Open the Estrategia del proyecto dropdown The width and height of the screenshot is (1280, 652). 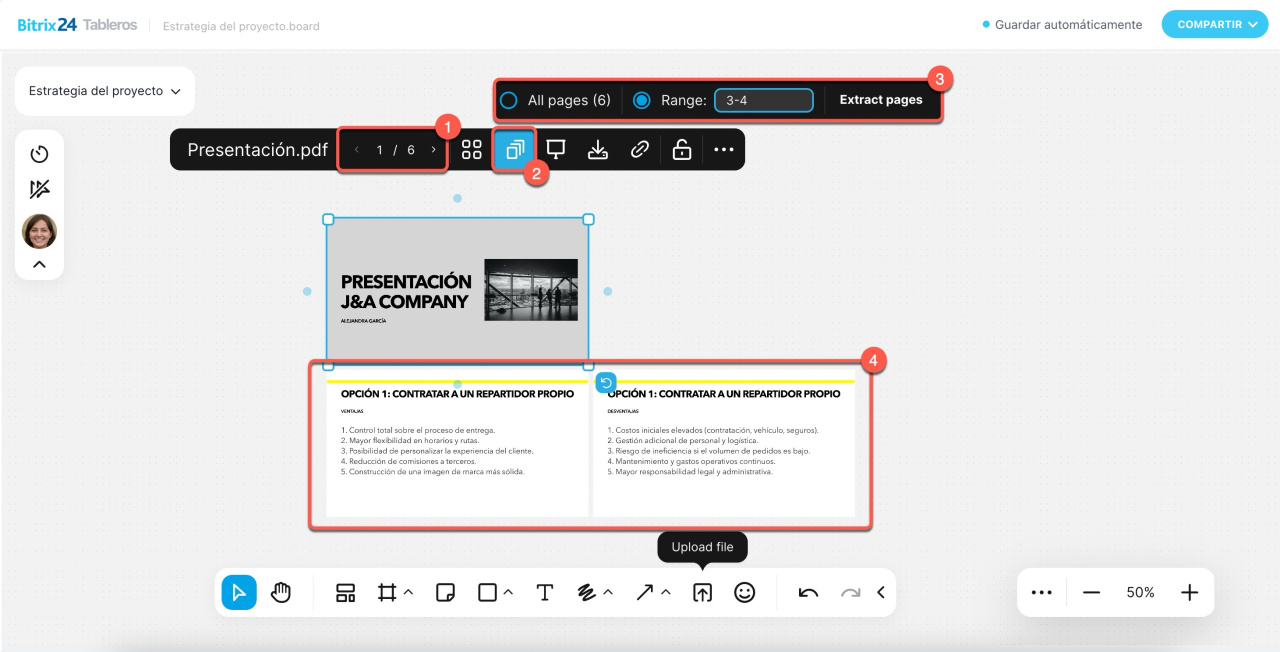point(105,91)
